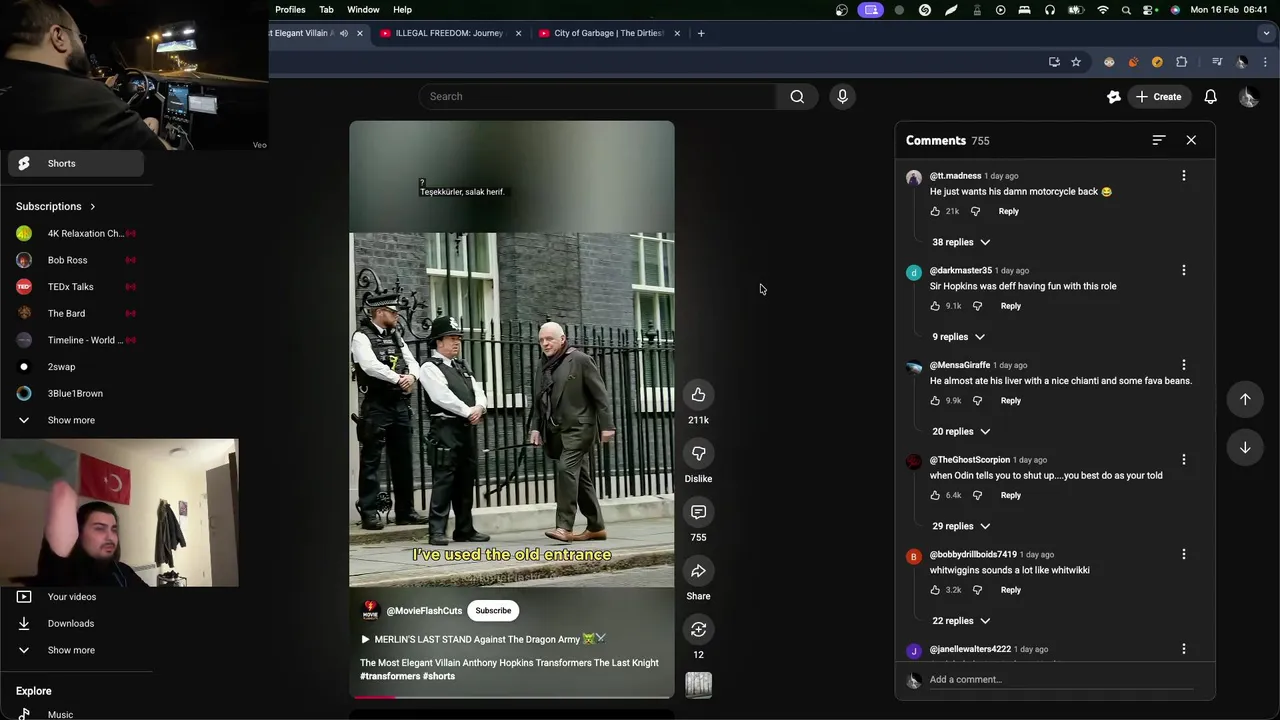Open the Tab menu
Screen dimensions: 1280x720
point(326,10)
